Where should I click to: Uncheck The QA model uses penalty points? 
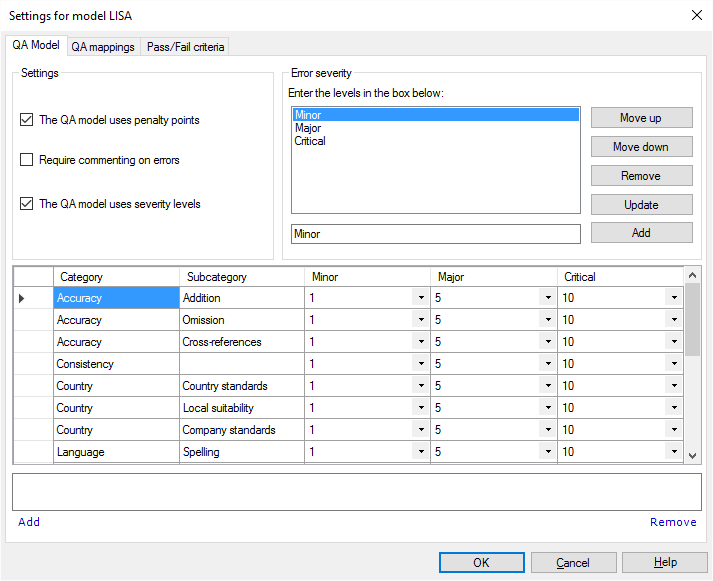pos(27,120)
